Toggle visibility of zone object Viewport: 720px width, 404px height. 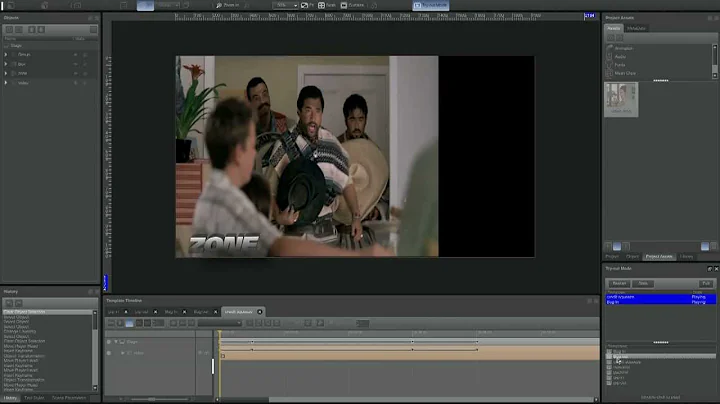(76, 73)
